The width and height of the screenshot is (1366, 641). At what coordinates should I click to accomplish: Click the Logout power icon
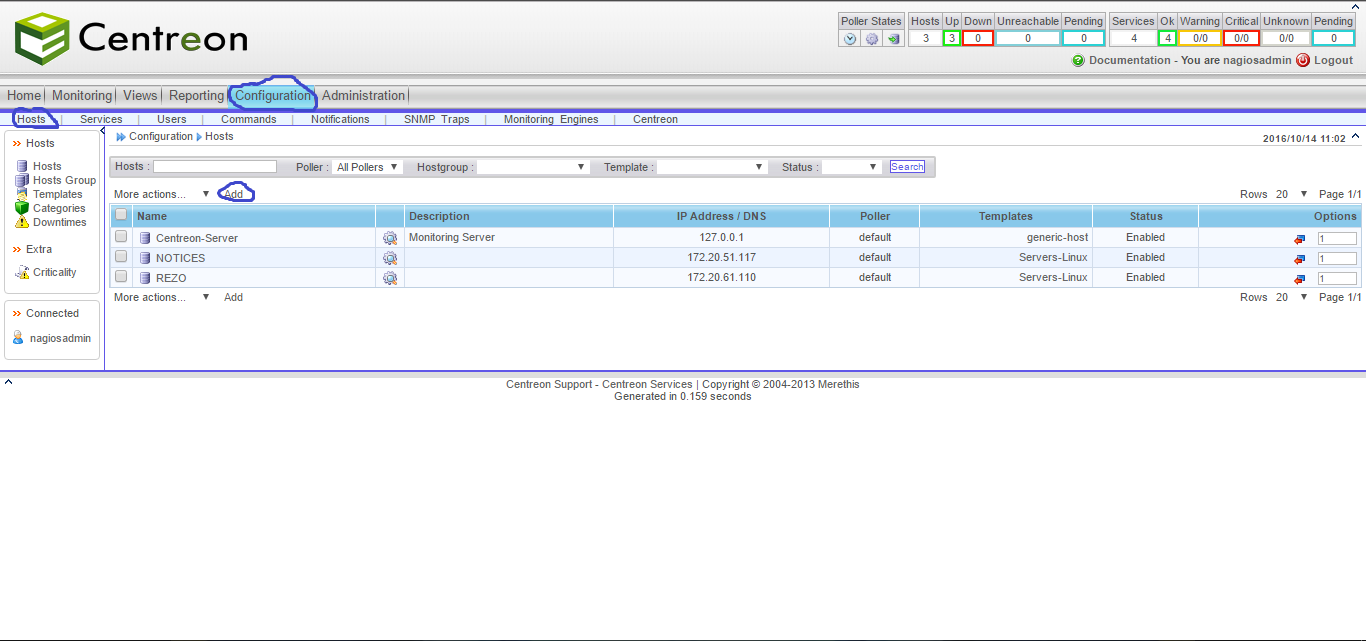[1303, 60]
